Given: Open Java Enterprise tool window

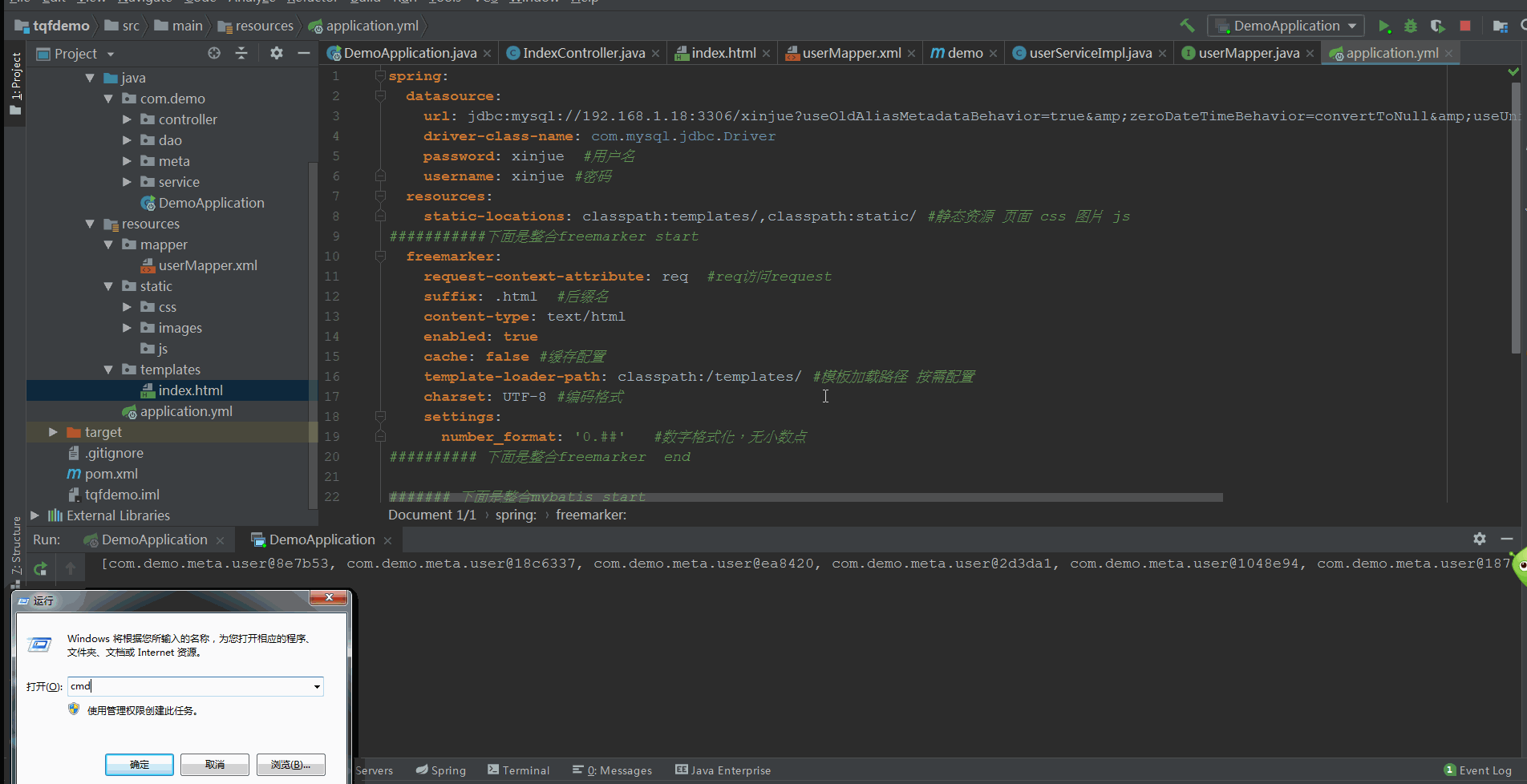Looking at the screenshot, I should point(723,770).
